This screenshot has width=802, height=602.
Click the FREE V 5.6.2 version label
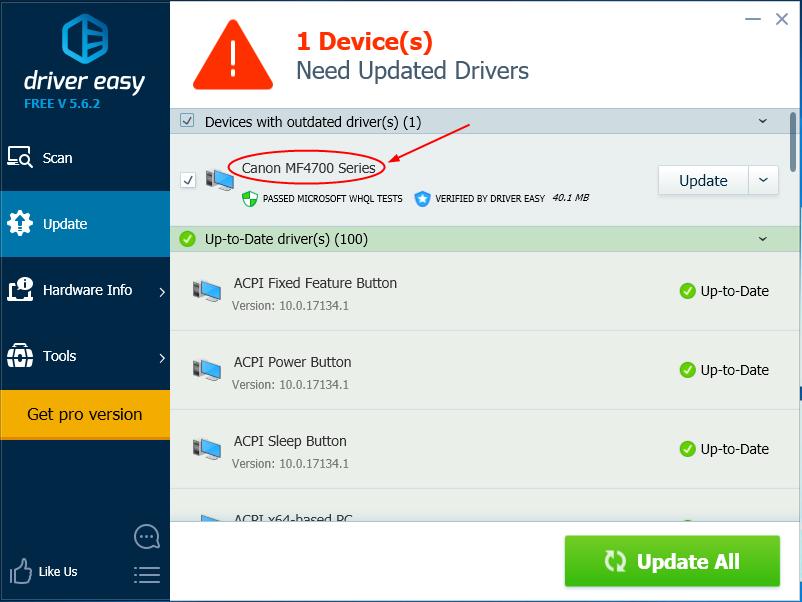62,104
